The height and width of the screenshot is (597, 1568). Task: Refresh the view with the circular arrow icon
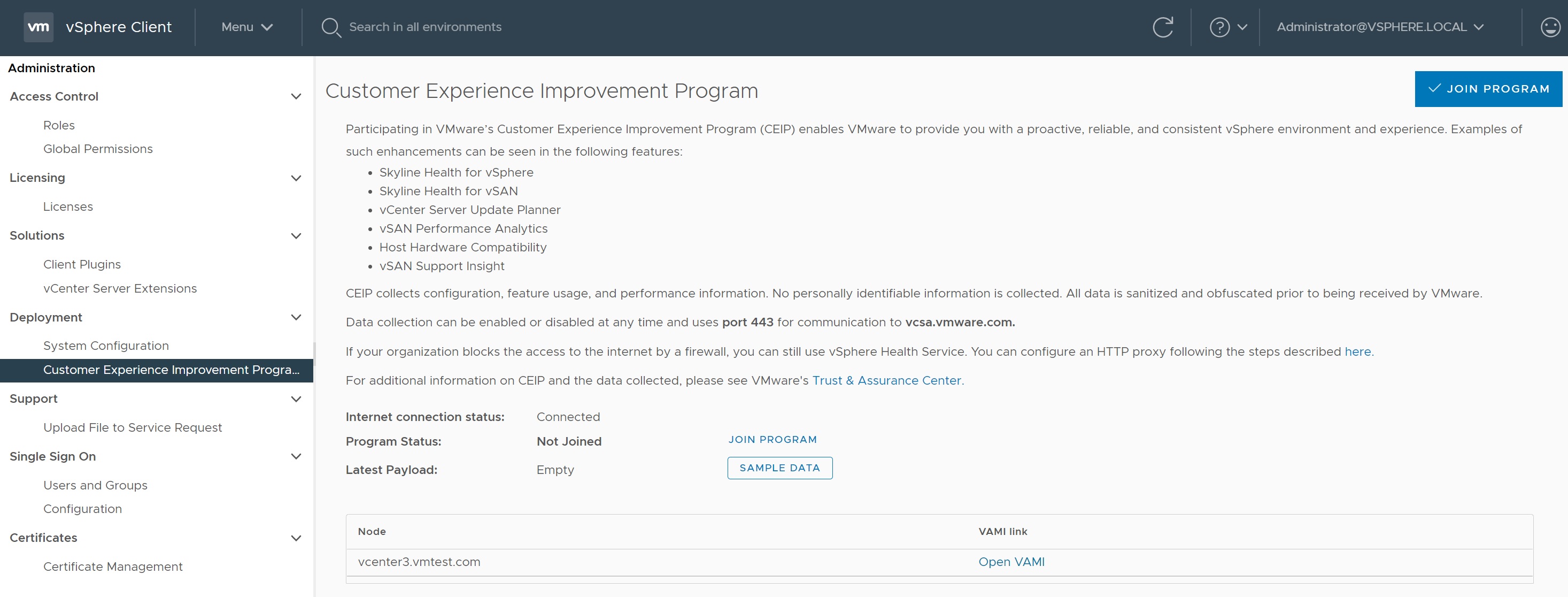(x=1163, y=27)
